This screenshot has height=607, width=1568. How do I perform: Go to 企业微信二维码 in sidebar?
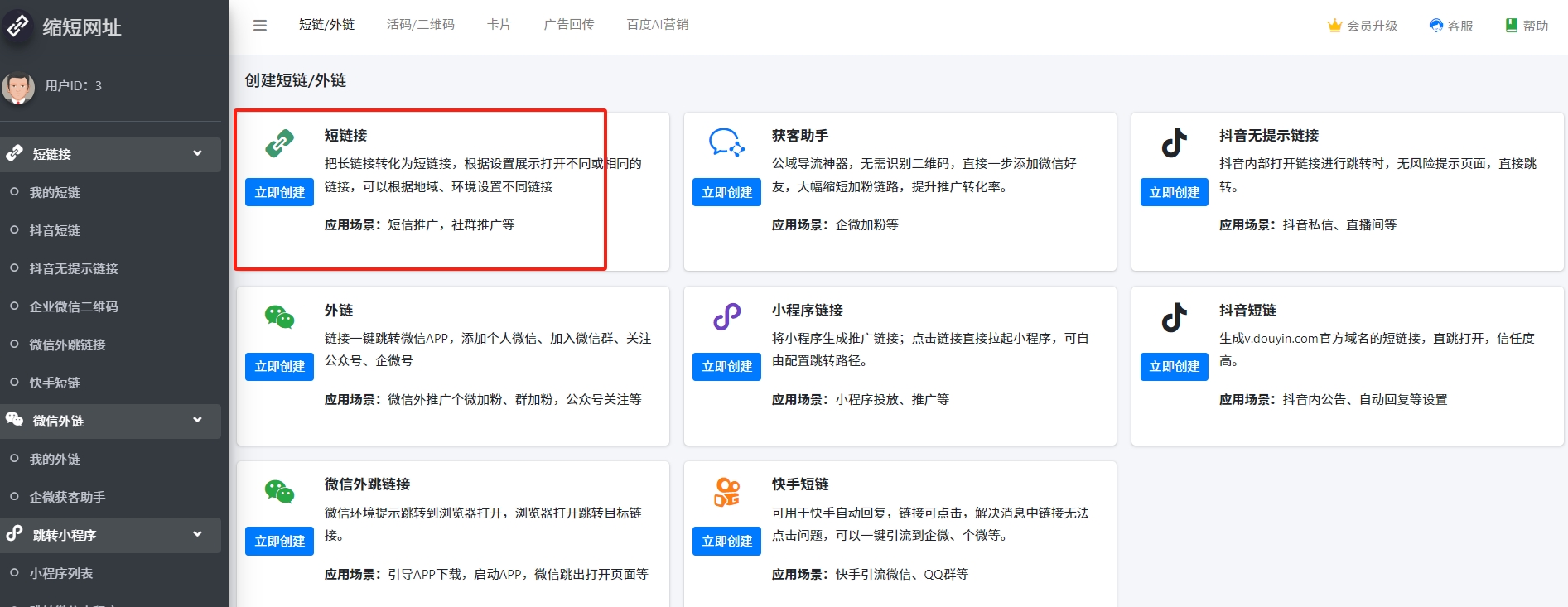74,306
